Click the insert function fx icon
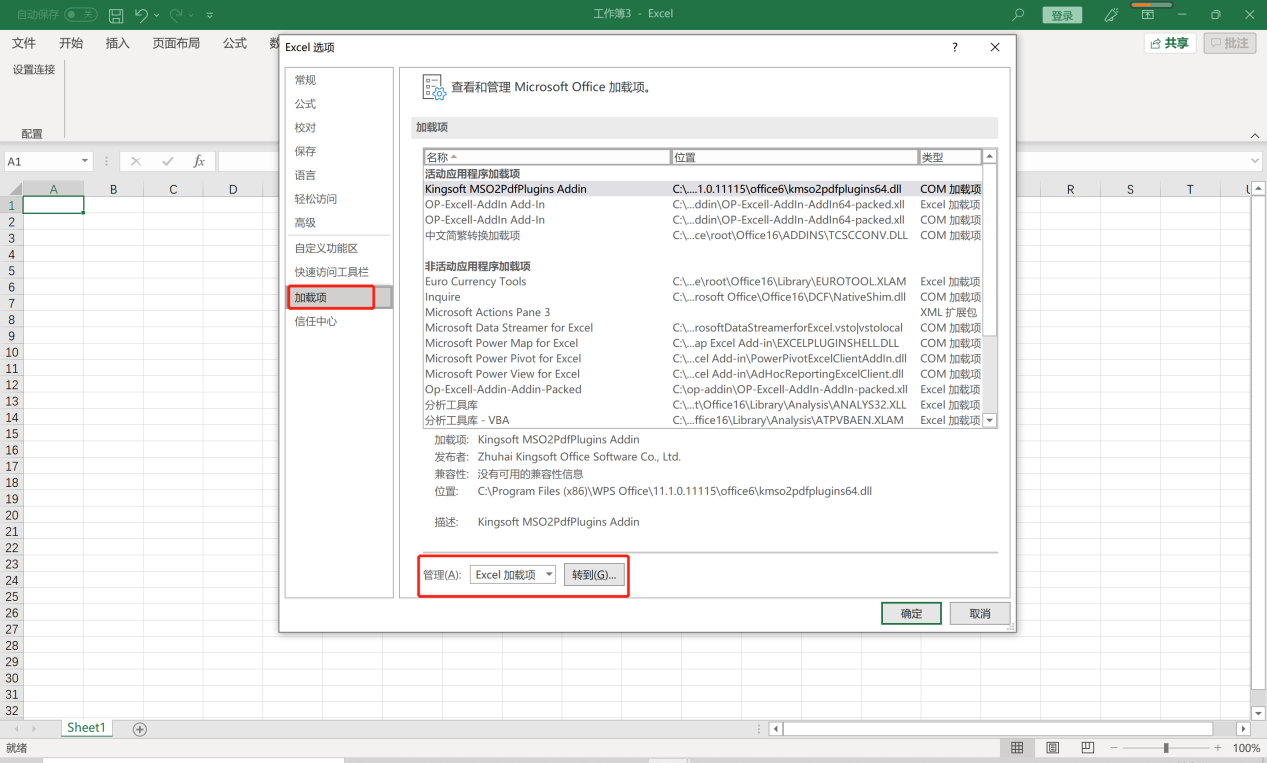1267x763 pixels. point(199,161)
